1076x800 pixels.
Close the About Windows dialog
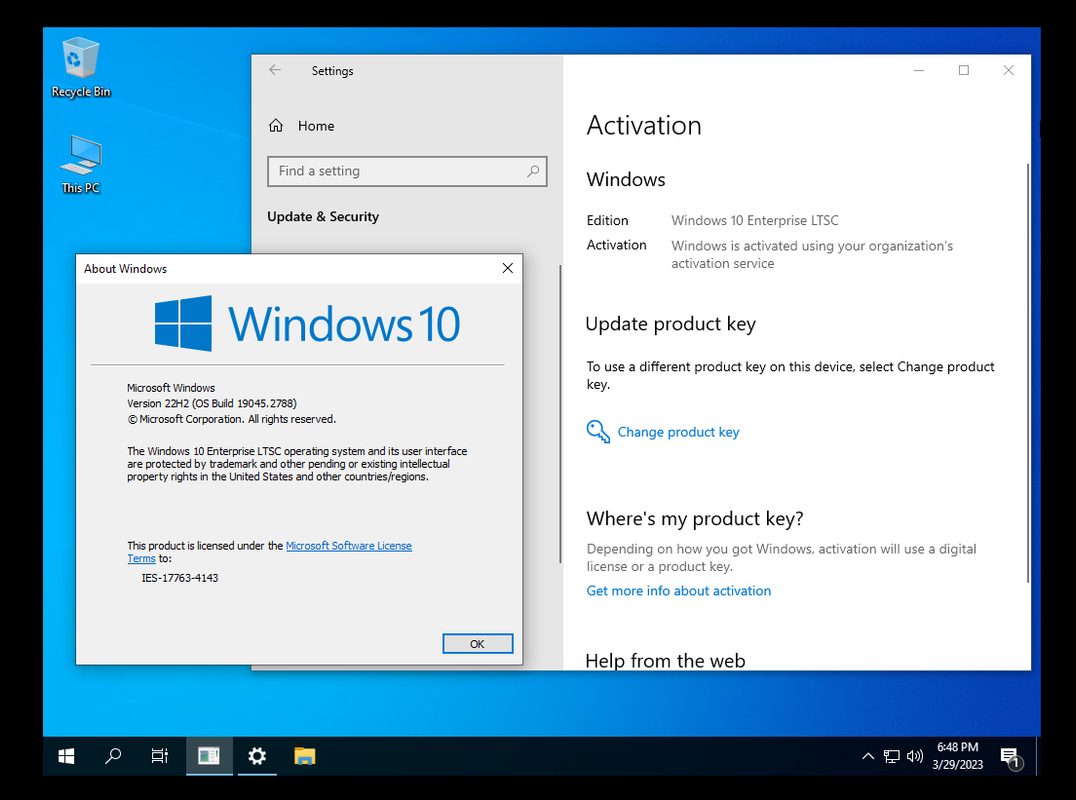[x=508, y=268]
